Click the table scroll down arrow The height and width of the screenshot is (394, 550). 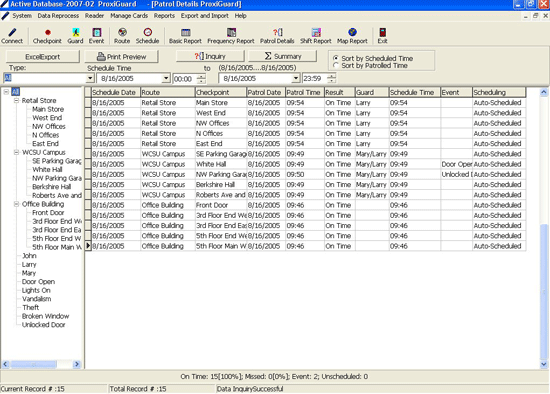[x=544, y=364]
